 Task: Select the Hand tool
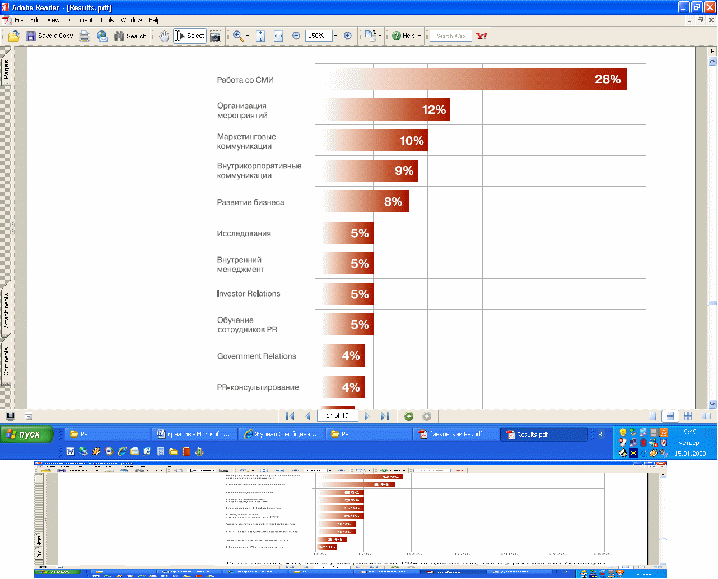(164, 36)
